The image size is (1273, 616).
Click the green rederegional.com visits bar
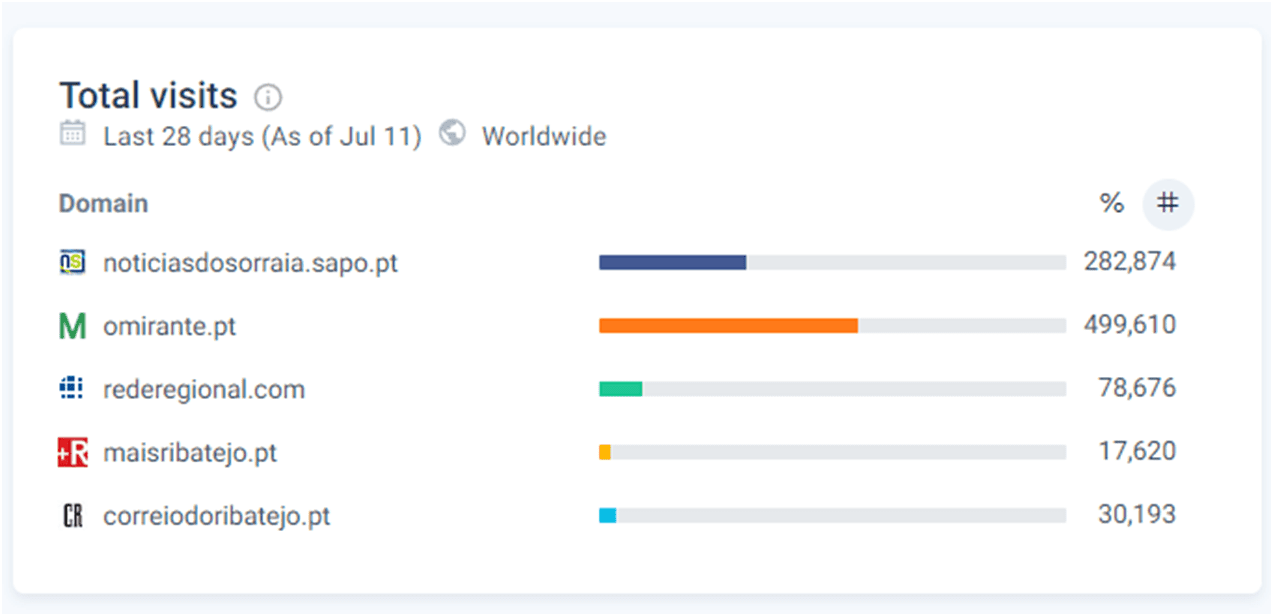click(x=620, y=389)
